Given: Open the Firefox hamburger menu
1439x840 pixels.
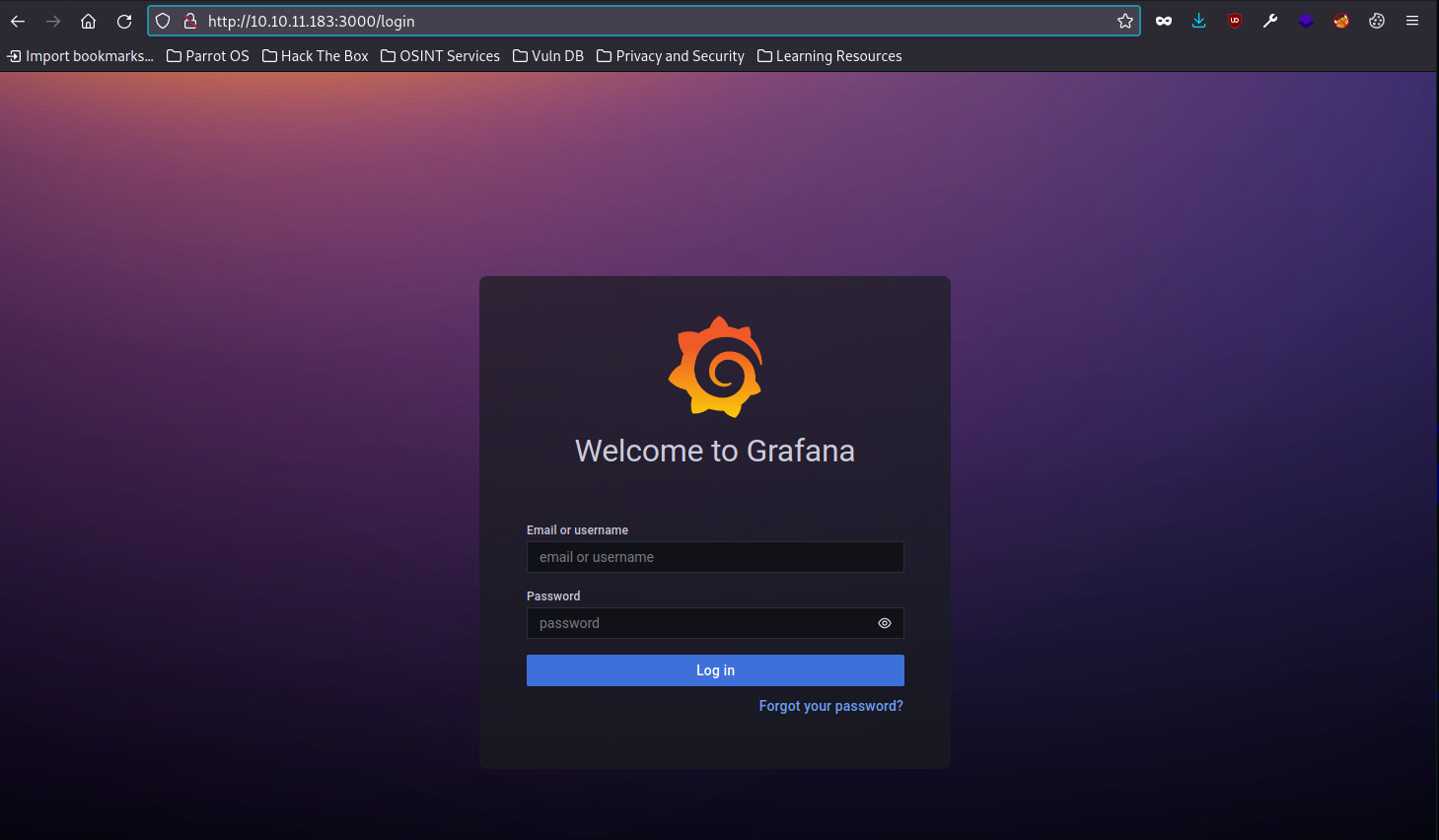Looking at the screenshot, I should tap(1411, 21).
